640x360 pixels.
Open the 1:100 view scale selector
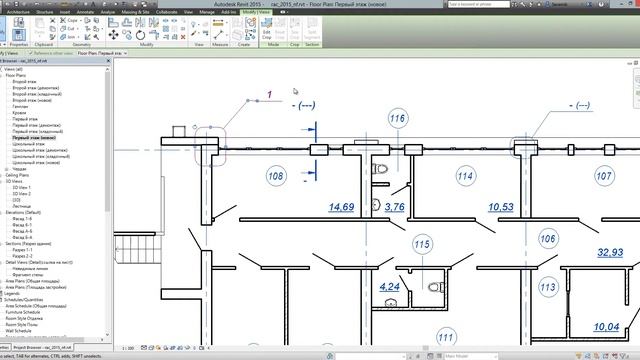click(x=128, y=348)
